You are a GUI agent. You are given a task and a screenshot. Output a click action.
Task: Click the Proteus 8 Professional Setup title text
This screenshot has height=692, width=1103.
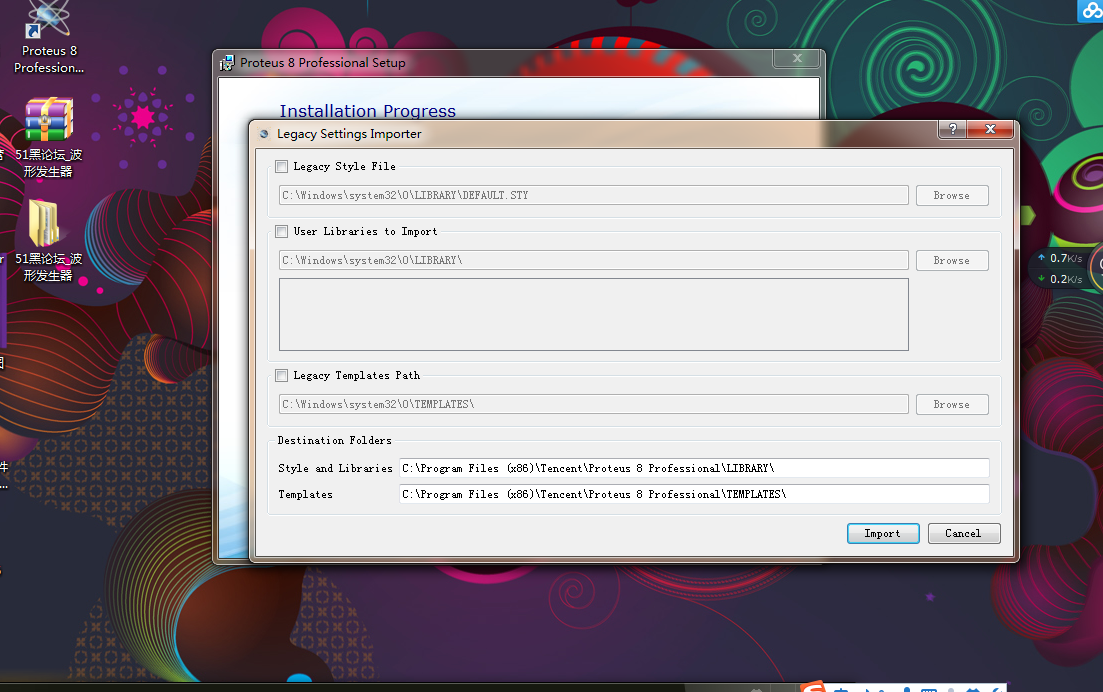click(323, 63)
